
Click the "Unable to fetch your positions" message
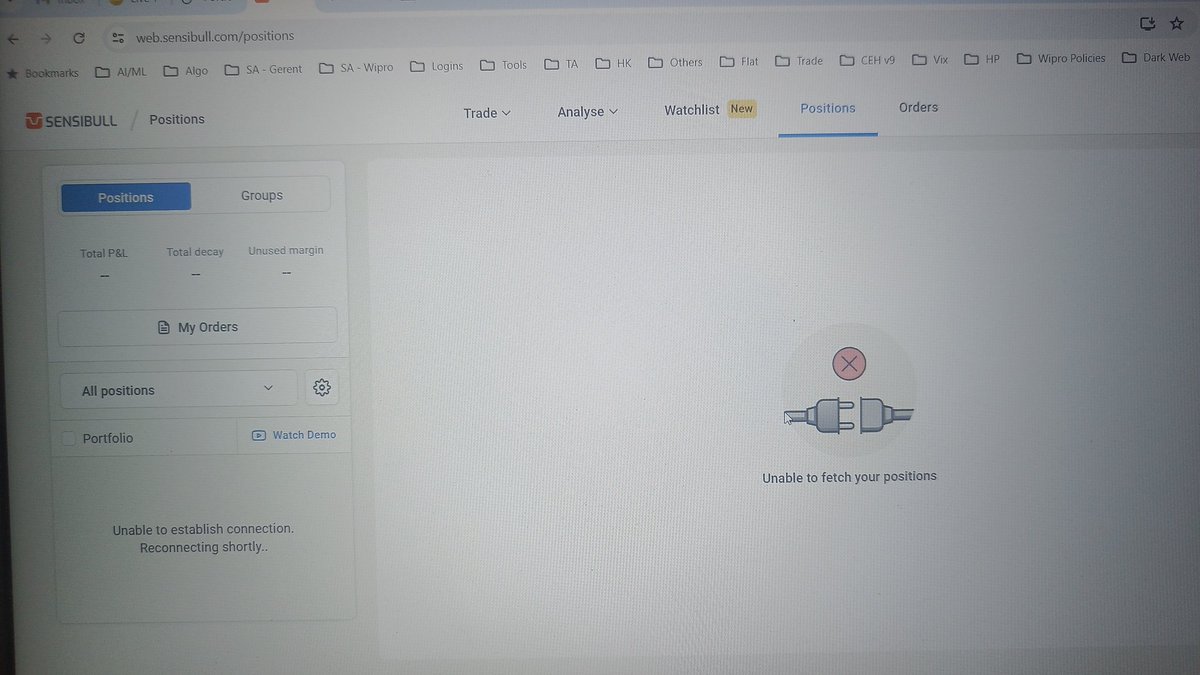click(x=849, y=477)
